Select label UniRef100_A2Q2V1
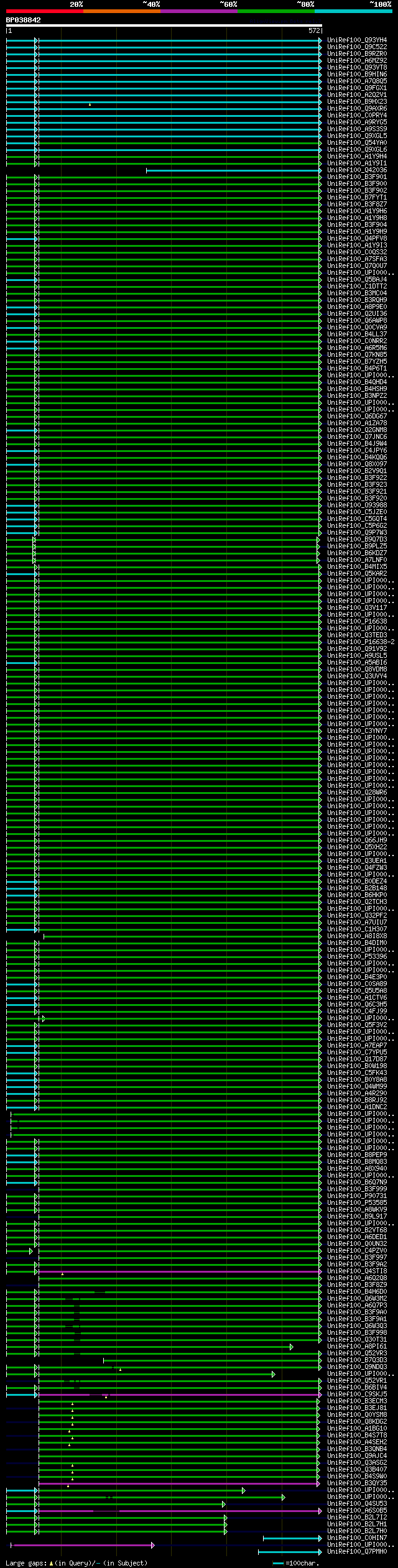The height and width of the screenshot is (1568, 398). (357, 95)
